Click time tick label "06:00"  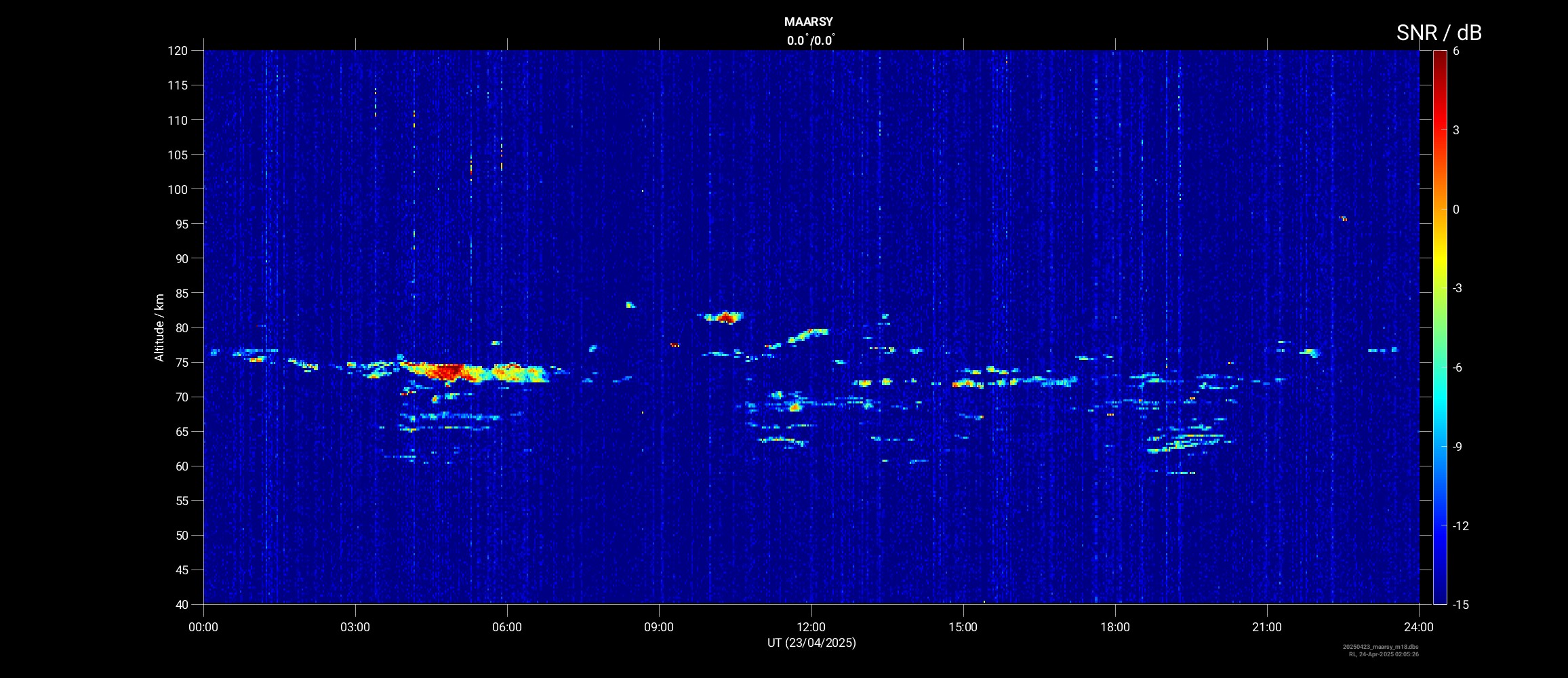507,627
